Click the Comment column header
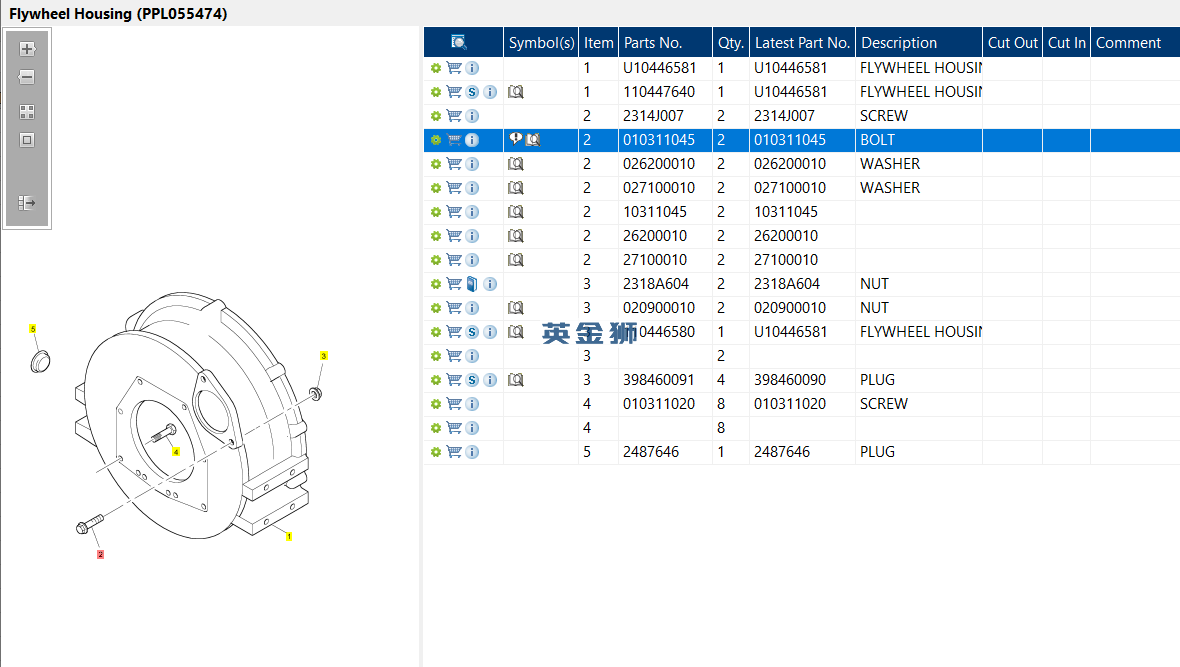The height and width of the screenshot is (667, 1180). (x=1136, y=42)
